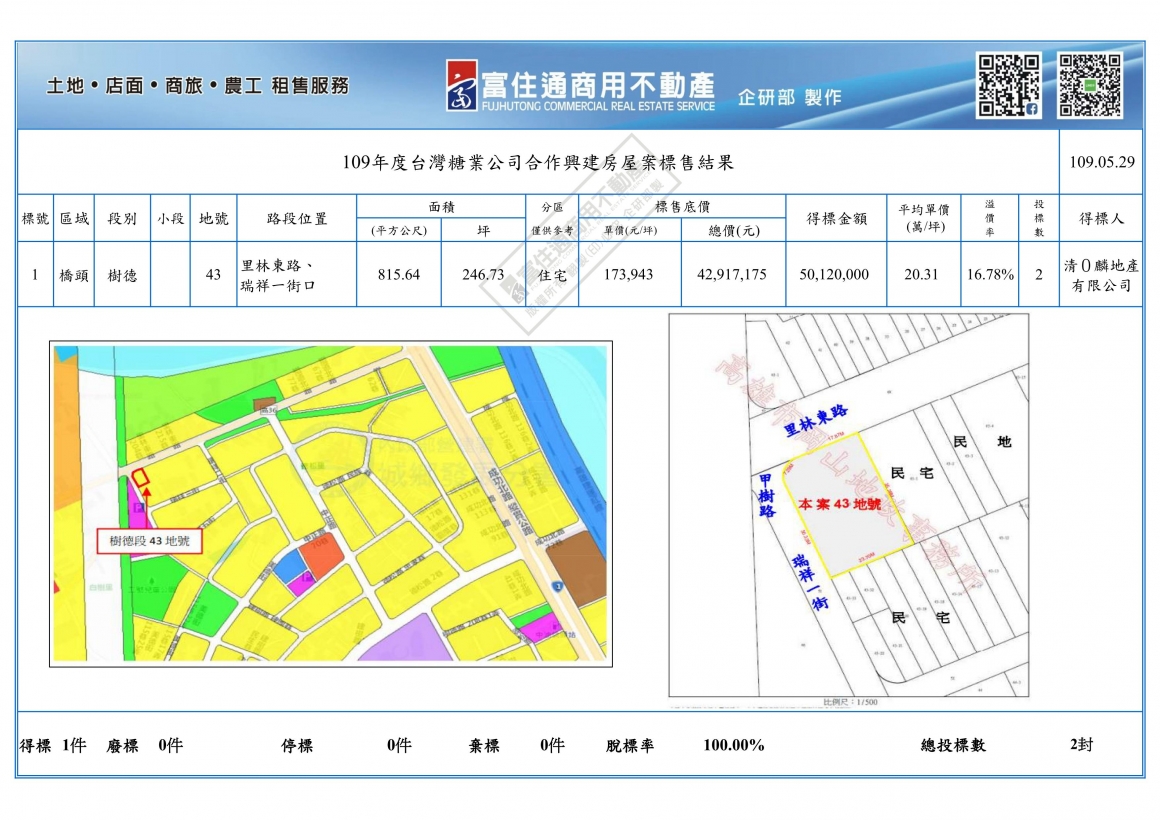Screen dimensions: 1160x820
Task: Click the '富住通商用不動產' company name
Action: click(598, 85)
